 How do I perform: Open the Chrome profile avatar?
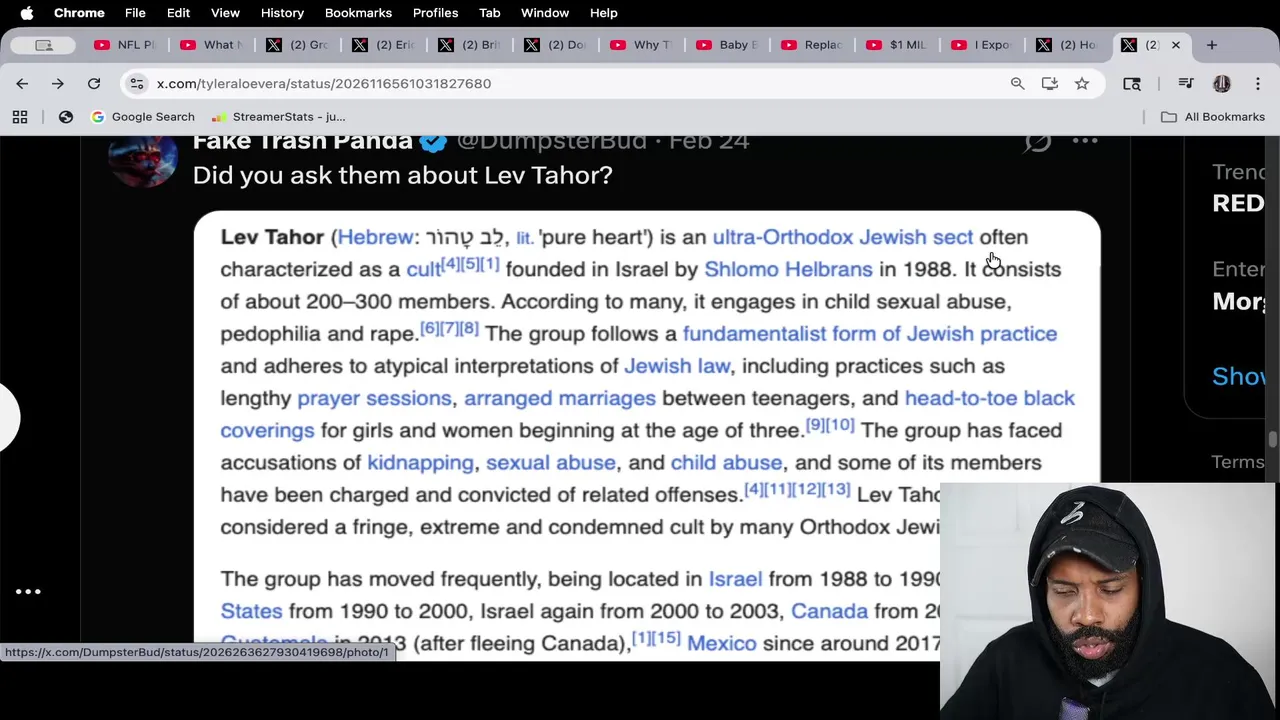(1221, 84)
